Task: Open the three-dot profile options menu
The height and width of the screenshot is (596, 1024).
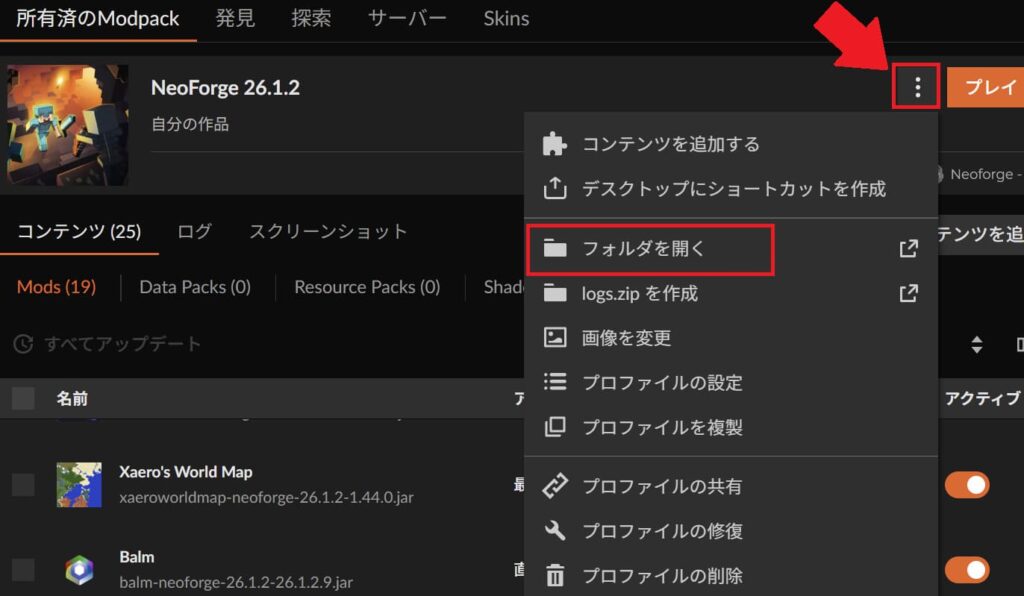Action: (x=917, y=86)
